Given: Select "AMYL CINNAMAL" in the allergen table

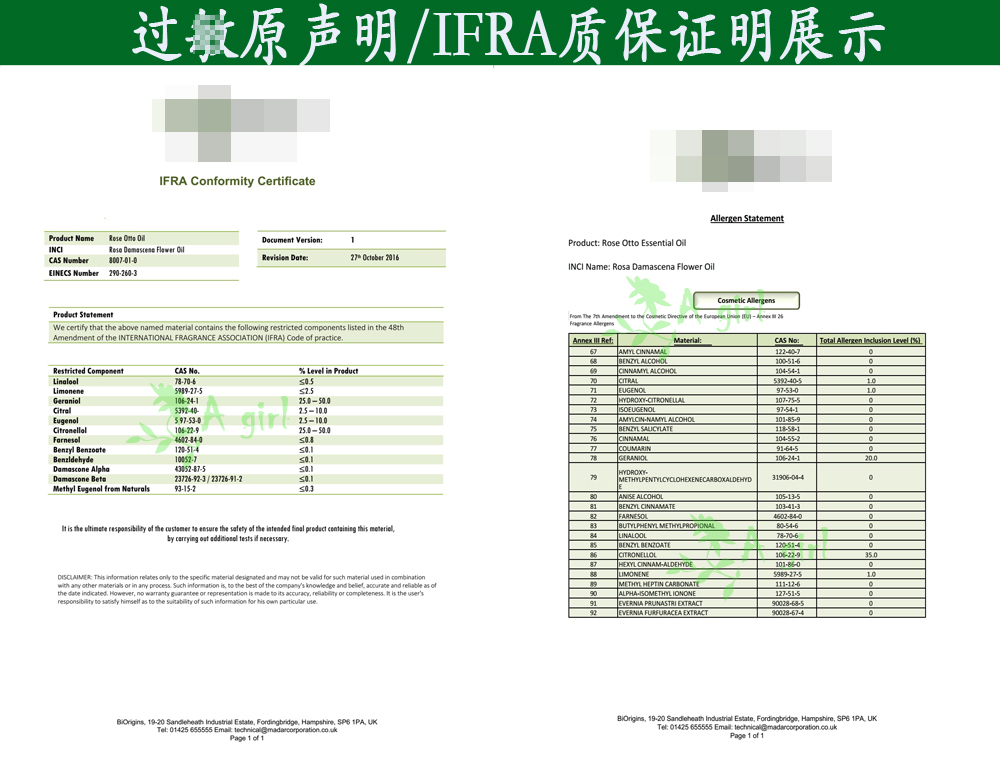Looking at the screenshot, I should 643,351.
